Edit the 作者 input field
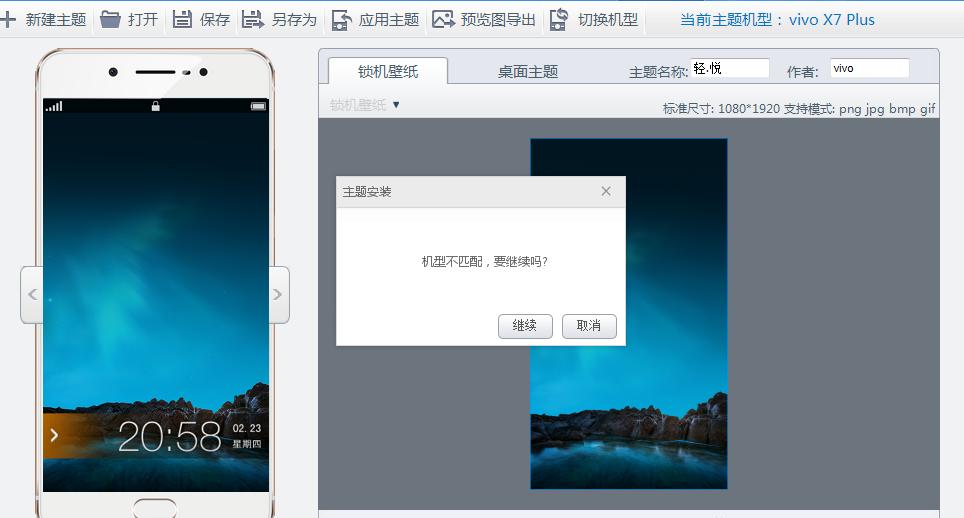Screen dimensions: 964x518 (x=869, y=68)
